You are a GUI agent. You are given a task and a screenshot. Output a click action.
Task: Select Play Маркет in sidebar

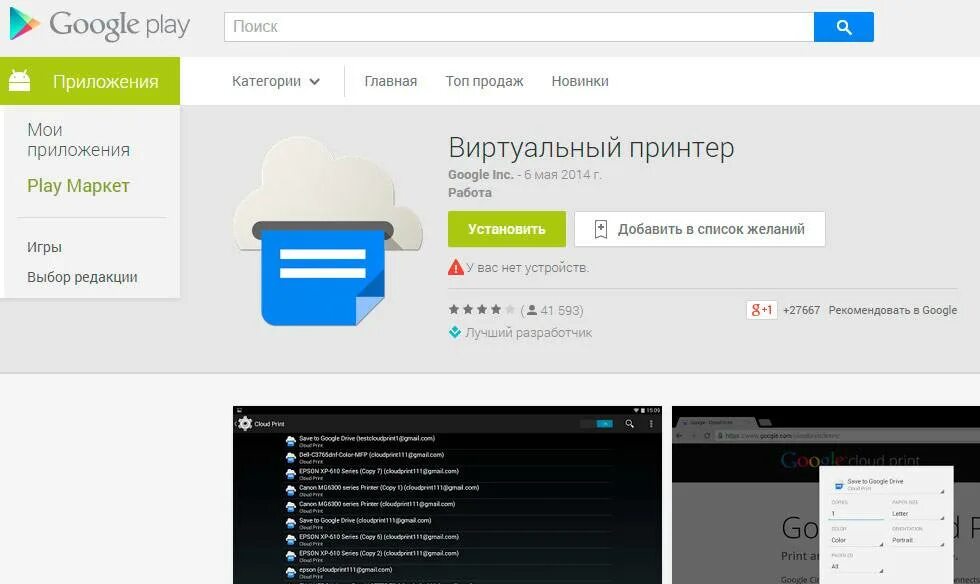(x=78, y=186)
